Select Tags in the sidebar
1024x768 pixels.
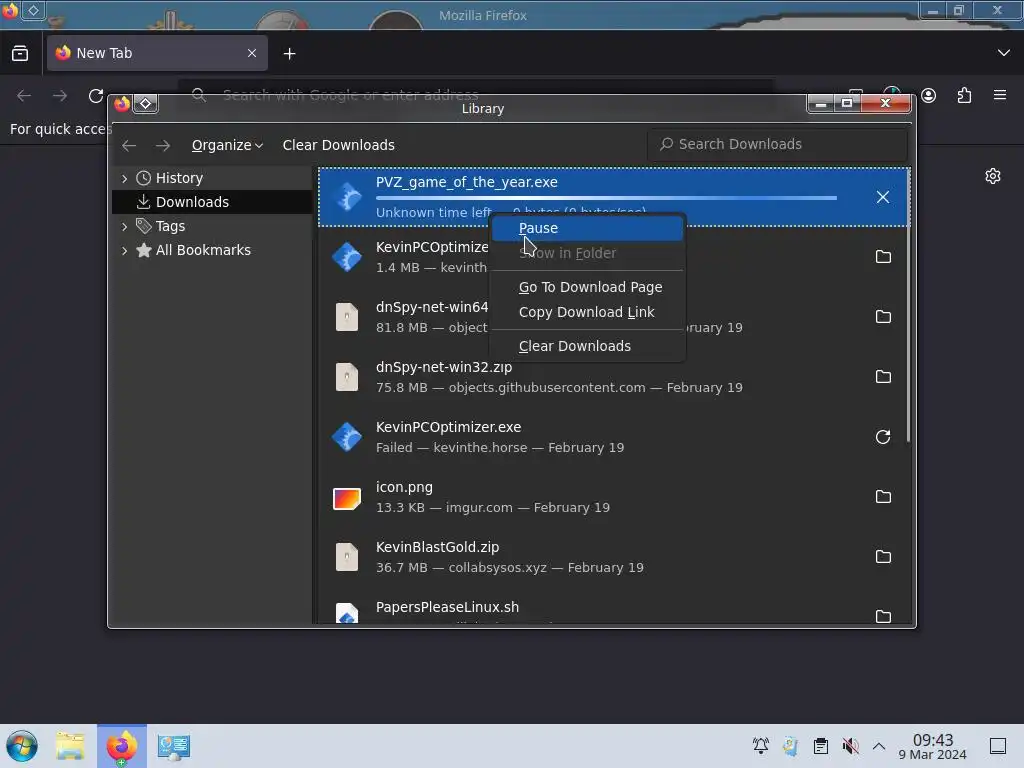point(212,226)
